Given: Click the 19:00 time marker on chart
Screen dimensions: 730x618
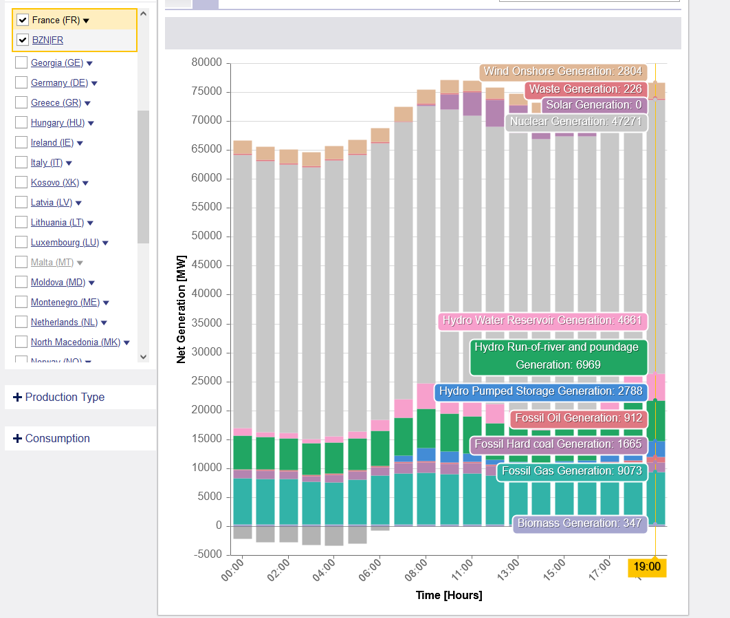Looking at the screenshot, I should tap(647, 567).
